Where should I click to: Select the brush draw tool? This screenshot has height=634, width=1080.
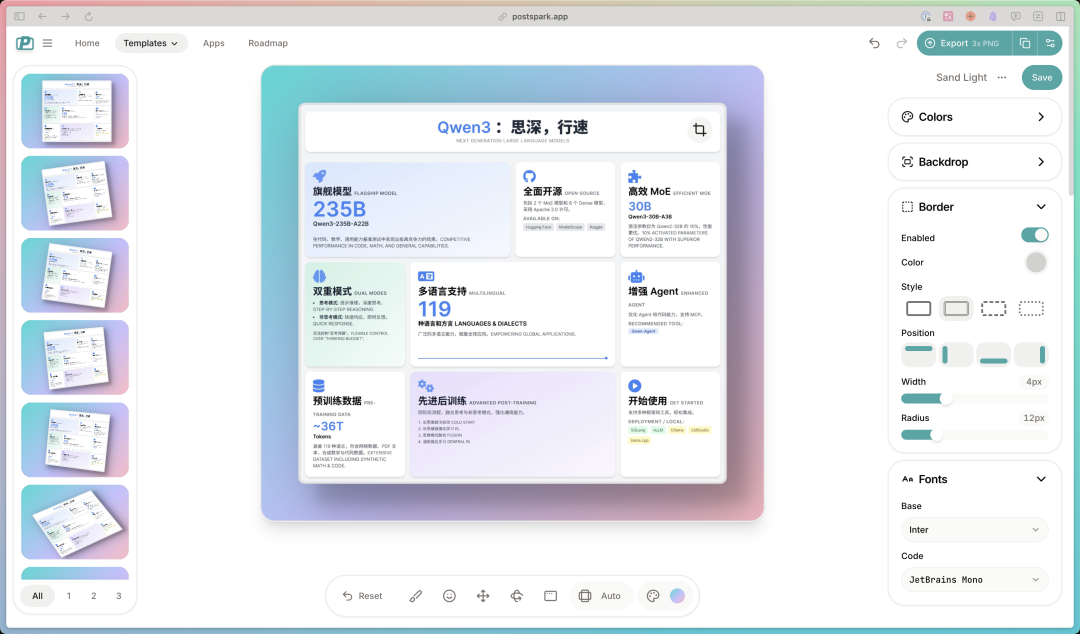tap(415, 596)
